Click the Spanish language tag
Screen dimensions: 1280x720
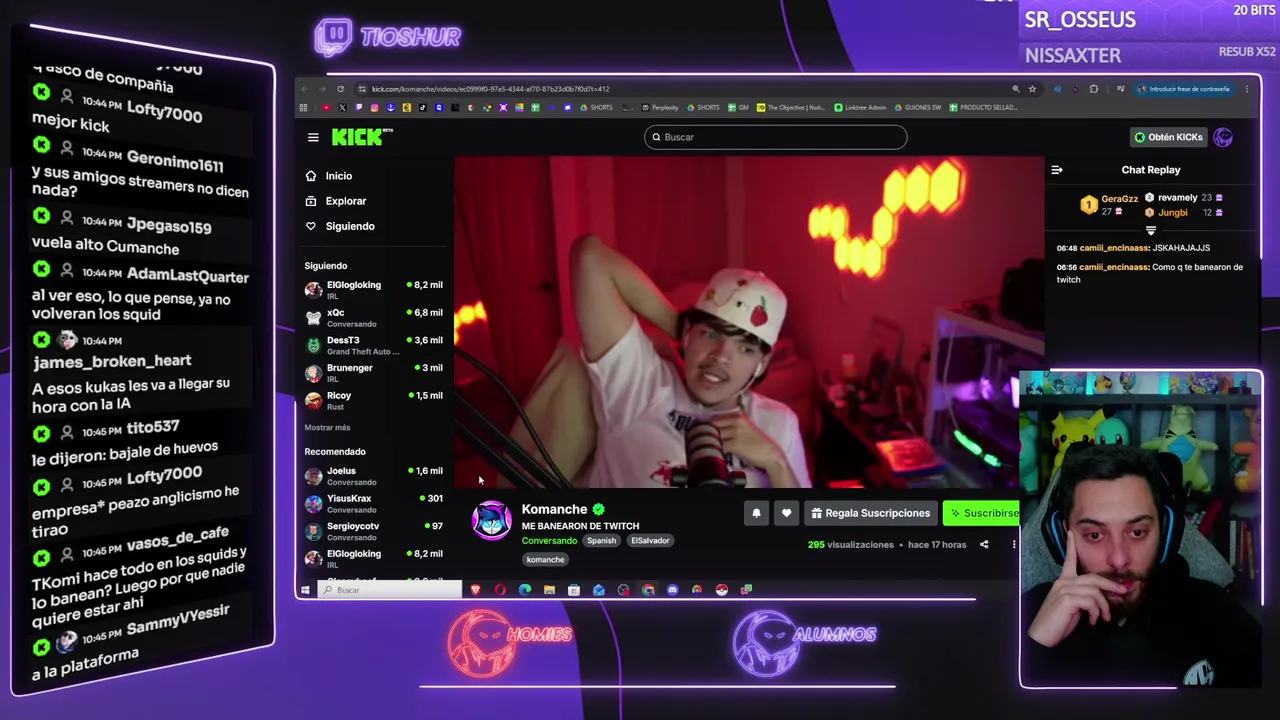(x=601, y=541)
